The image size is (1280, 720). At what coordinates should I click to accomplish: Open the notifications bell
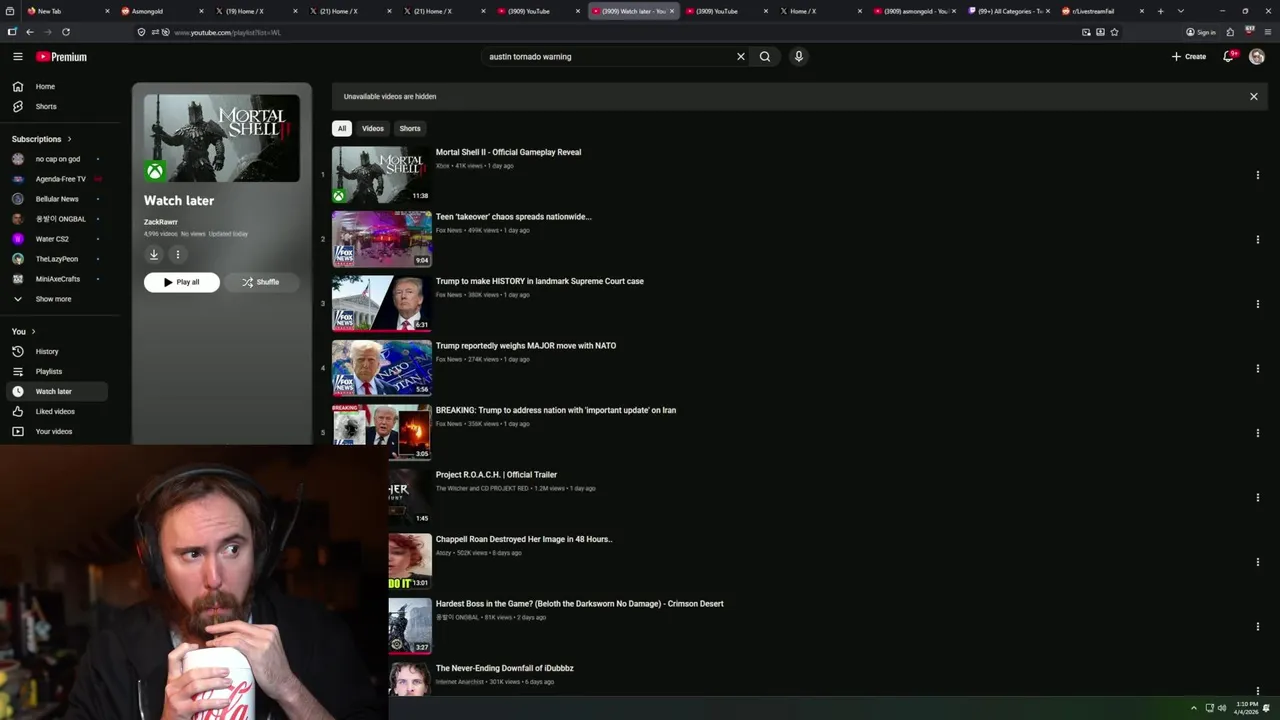point(1228,57)
